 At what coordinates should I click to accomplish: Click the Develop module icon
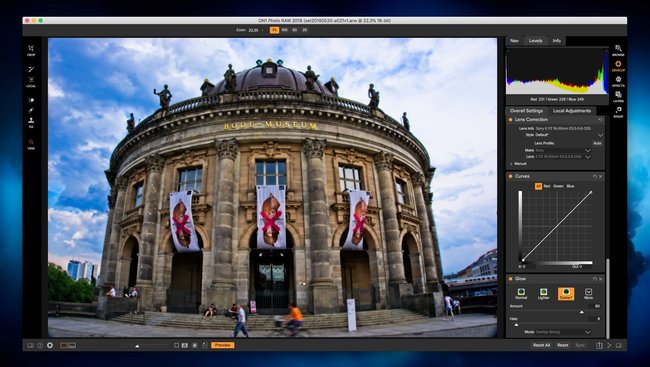618,66
